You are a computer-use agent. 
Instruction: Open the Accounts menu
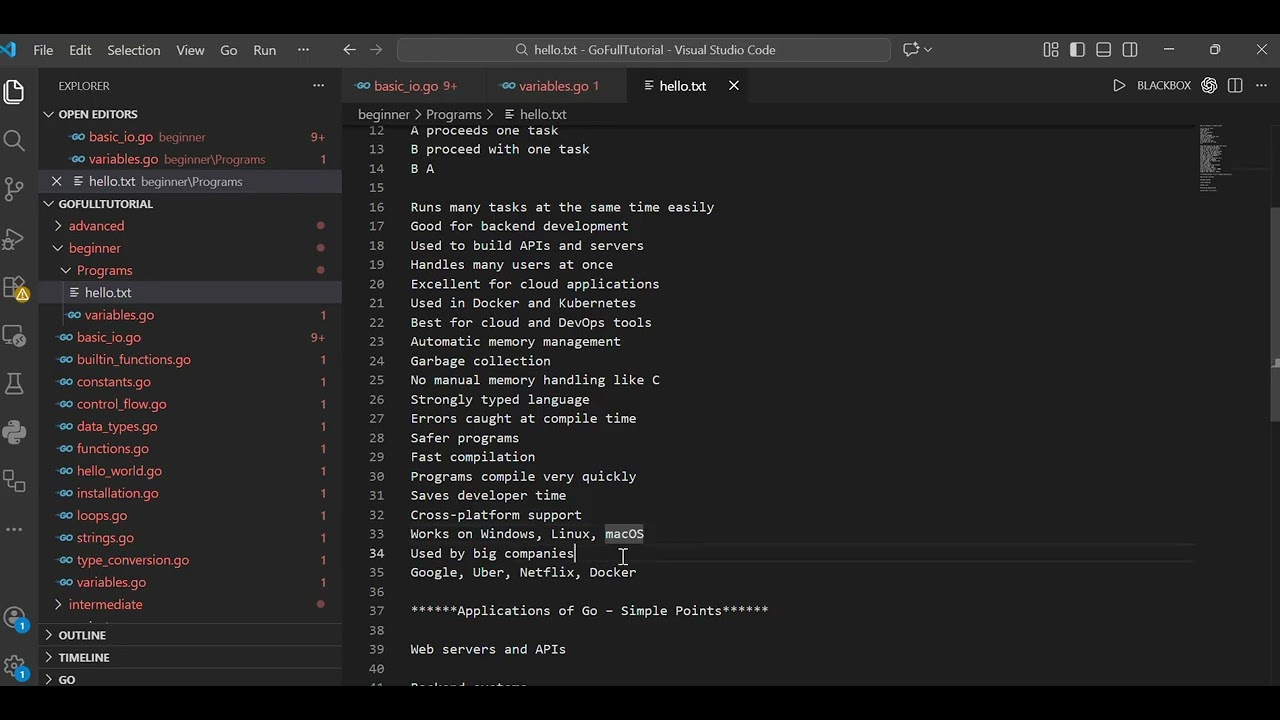(14, 619)
